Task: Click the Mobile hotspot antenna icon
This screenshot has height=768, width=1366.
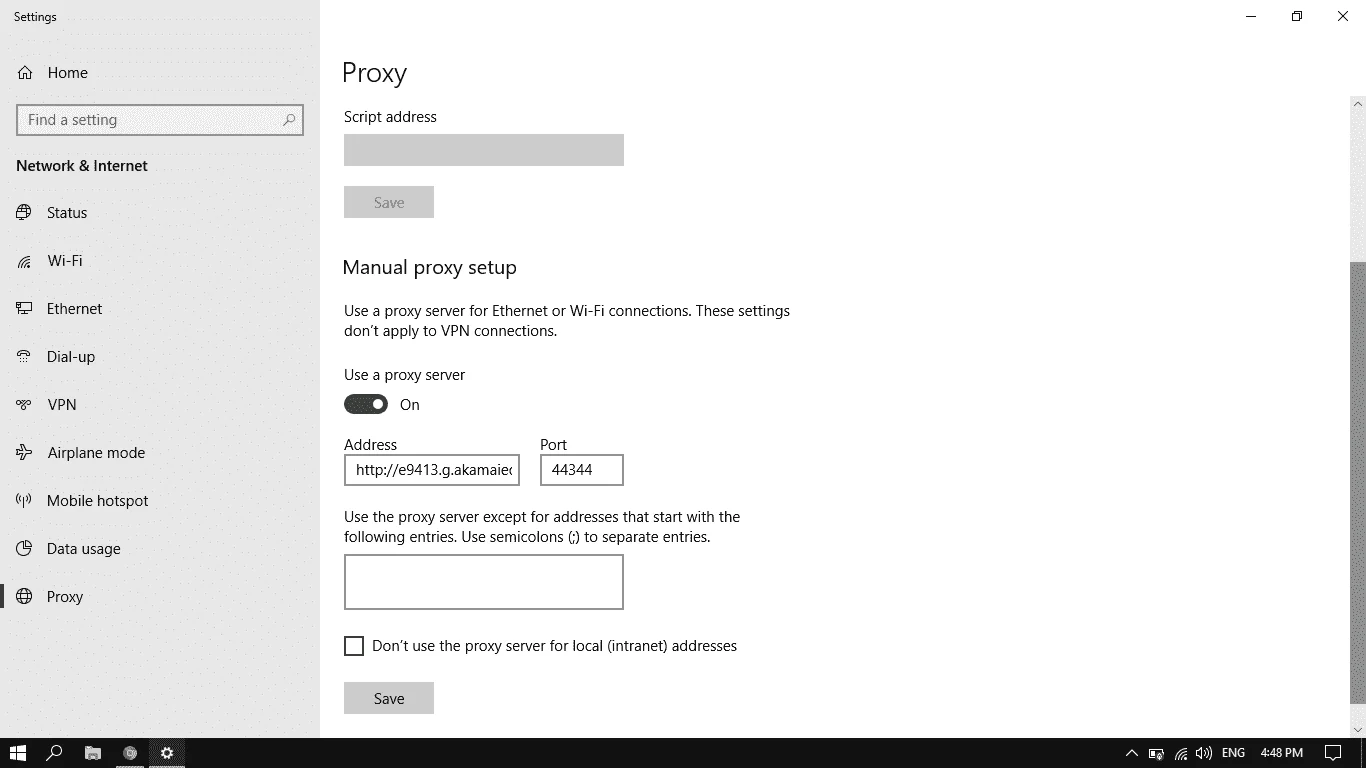Action: click(x=24, y=501)
